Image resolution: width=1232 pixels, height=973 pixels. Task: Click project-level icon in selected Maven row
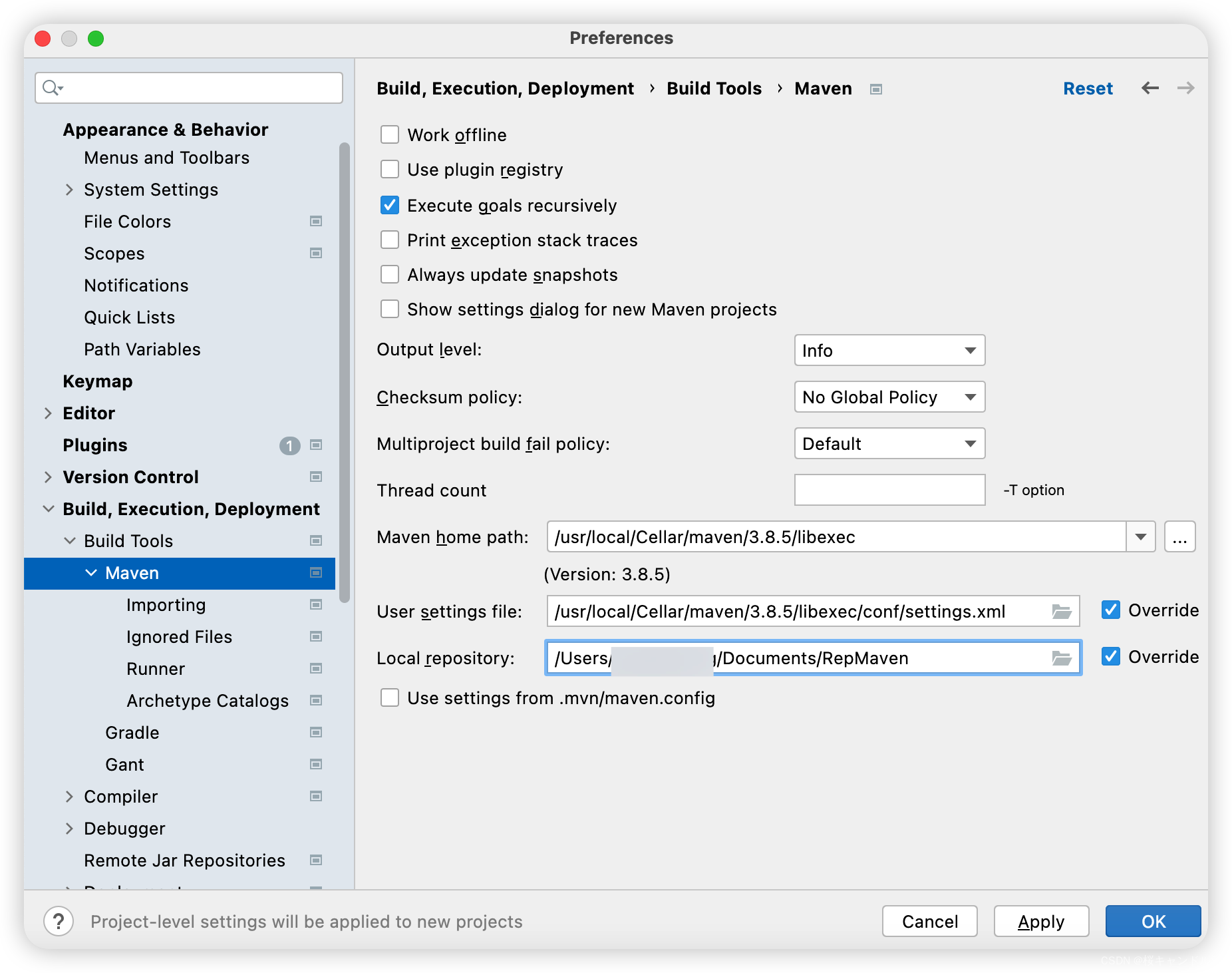pyautogui.click(x=316, y=572)
